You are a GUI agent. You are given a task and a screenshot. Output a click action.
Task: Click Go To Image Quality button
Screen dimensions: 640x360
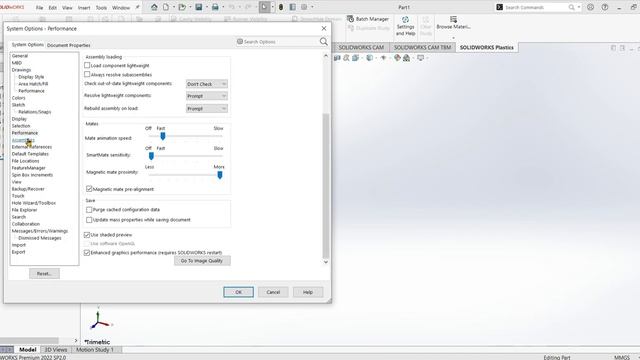(x=202, y=260)
